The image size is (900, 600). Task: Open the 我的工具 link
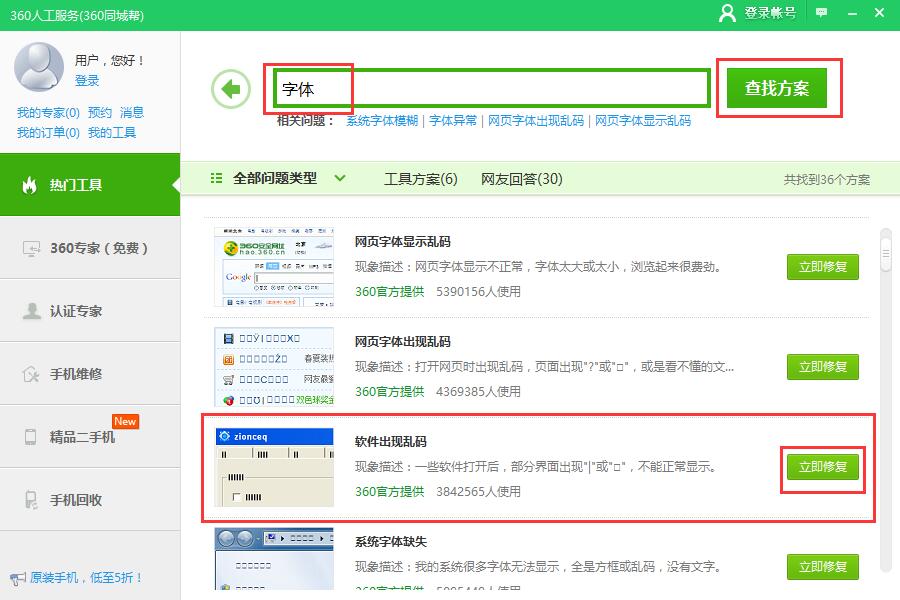pyautogui.click(x=112, y=133)
